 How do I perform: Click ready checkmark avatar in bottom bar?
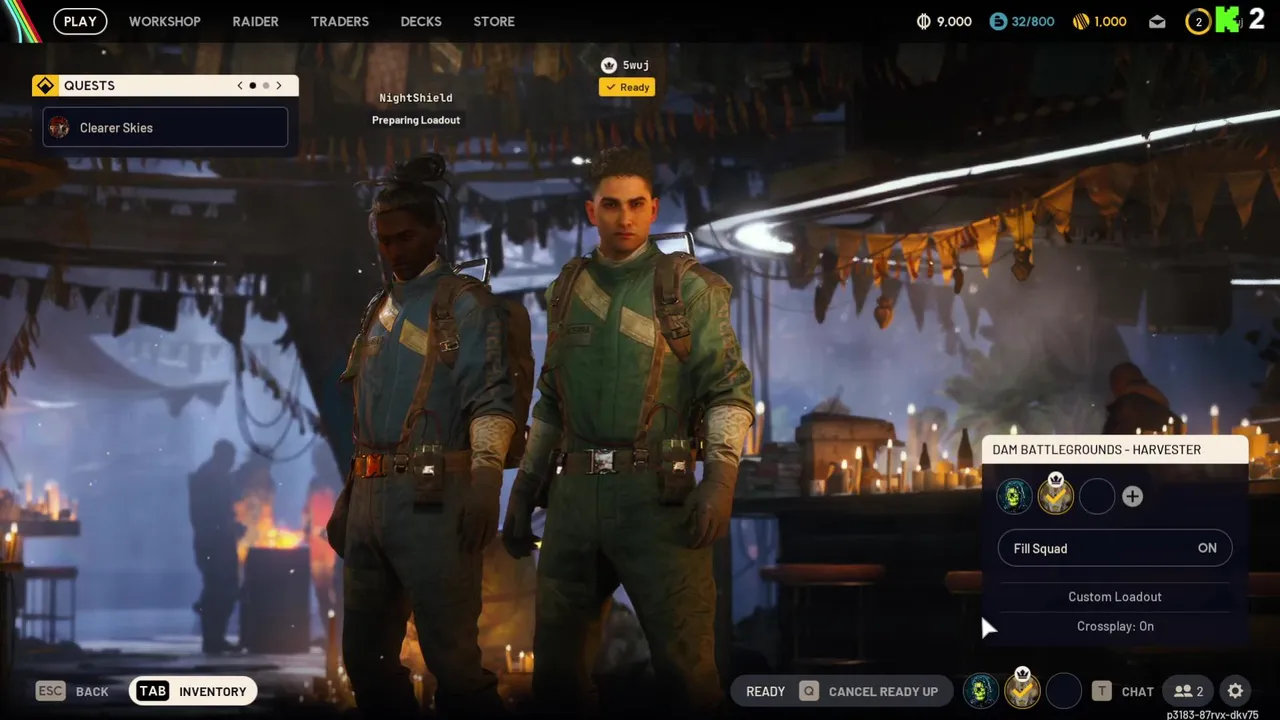pos(1022,690)
